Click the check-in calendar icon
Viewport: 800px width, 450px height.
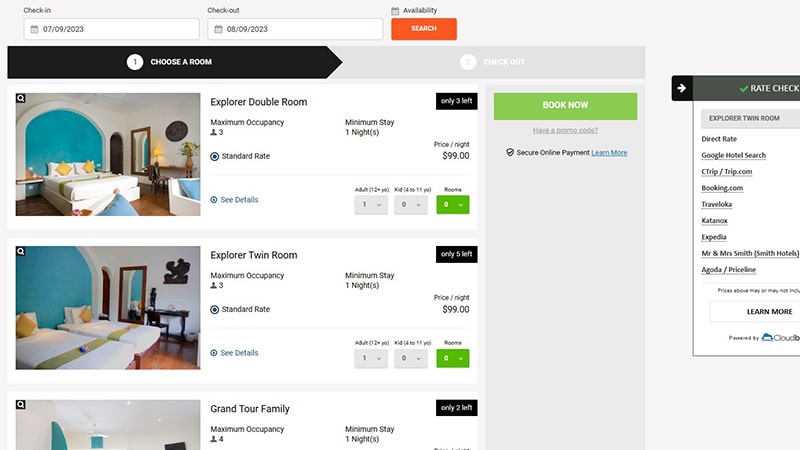tap(35, 29)
